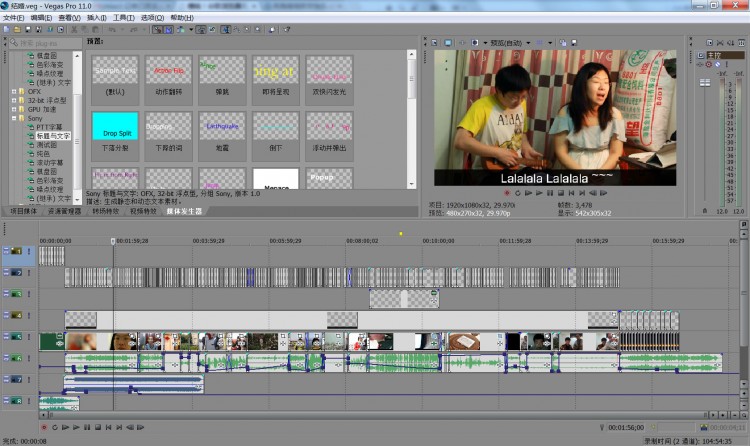The image size is (750, 446).
Task: Pause playback under the preview window
Action: click(x=550, y=193)
